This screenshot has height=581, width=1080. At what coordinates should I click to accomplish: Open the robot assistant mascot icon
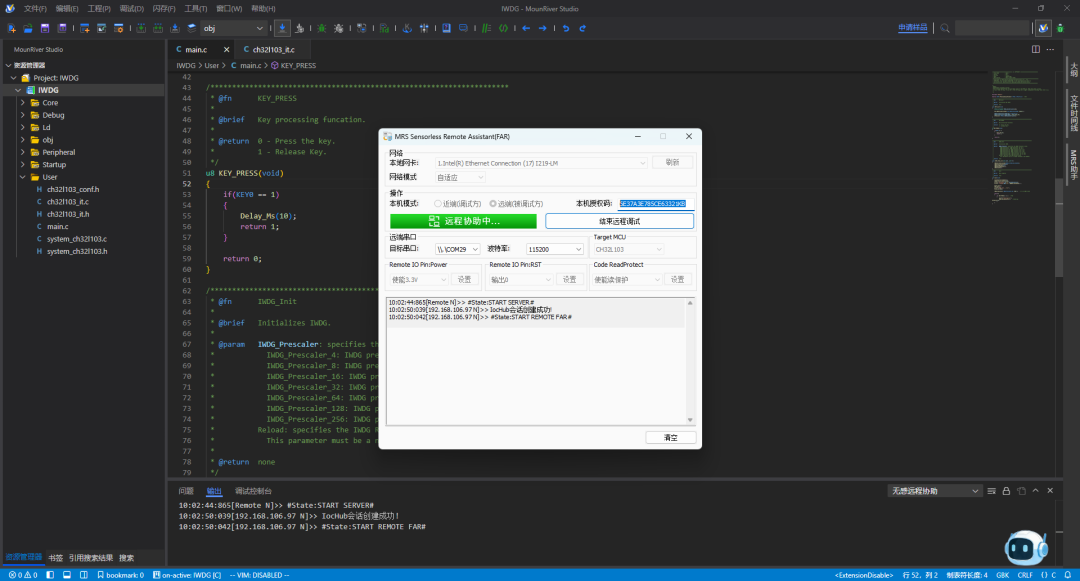(x=1026, y=548)
